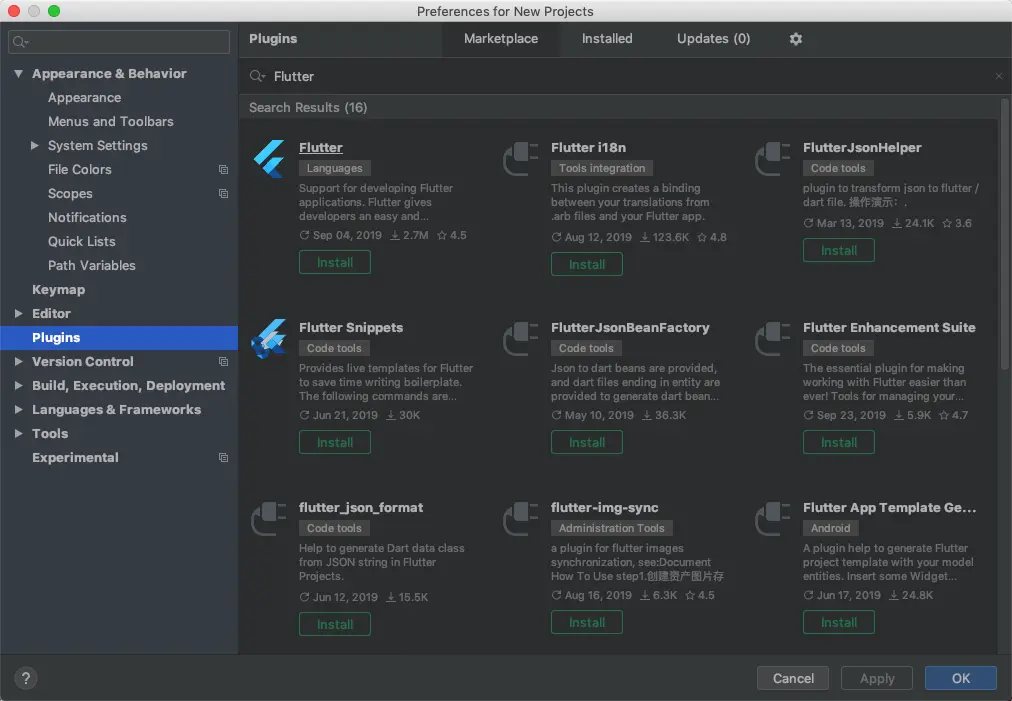Switch to the Installed tab
1012x701 pixels.
(x=607, y=39)
